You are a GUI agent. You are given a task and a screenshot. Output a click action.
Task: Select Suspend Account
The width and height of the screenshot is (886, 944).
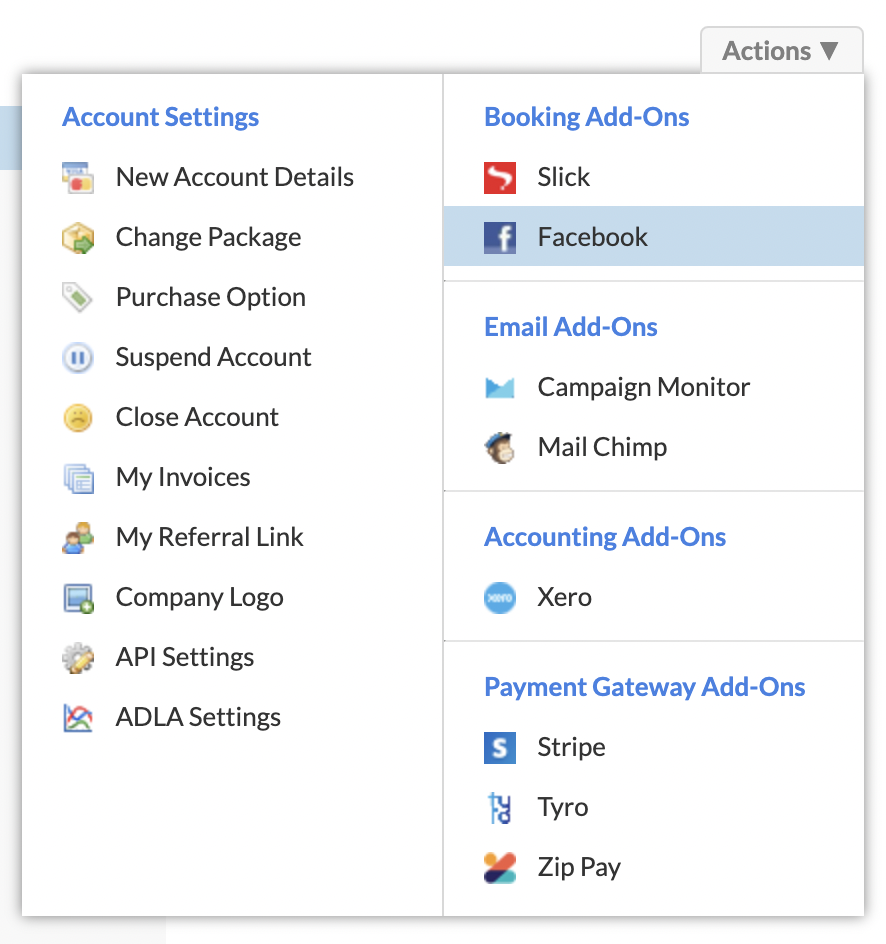[232, 358]
